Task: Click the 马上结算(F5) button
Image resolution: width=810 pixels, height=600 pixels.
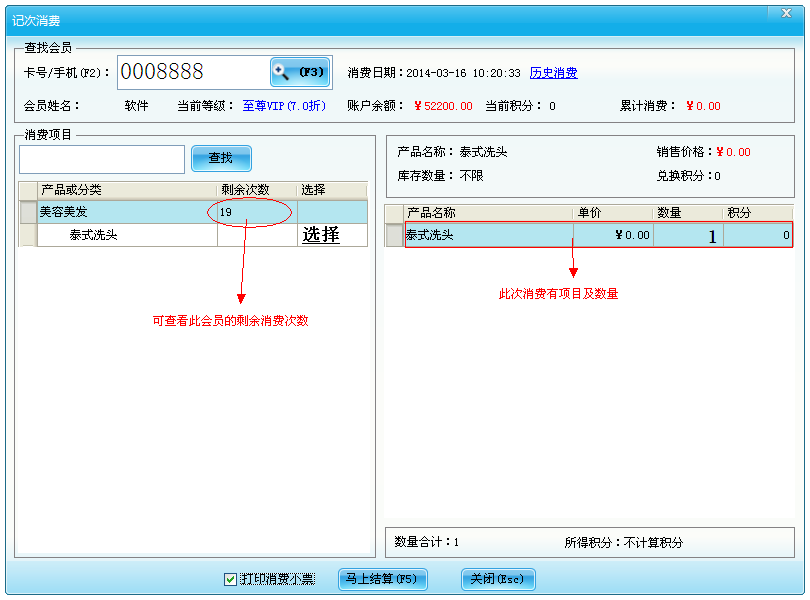Action: point(382,579)
